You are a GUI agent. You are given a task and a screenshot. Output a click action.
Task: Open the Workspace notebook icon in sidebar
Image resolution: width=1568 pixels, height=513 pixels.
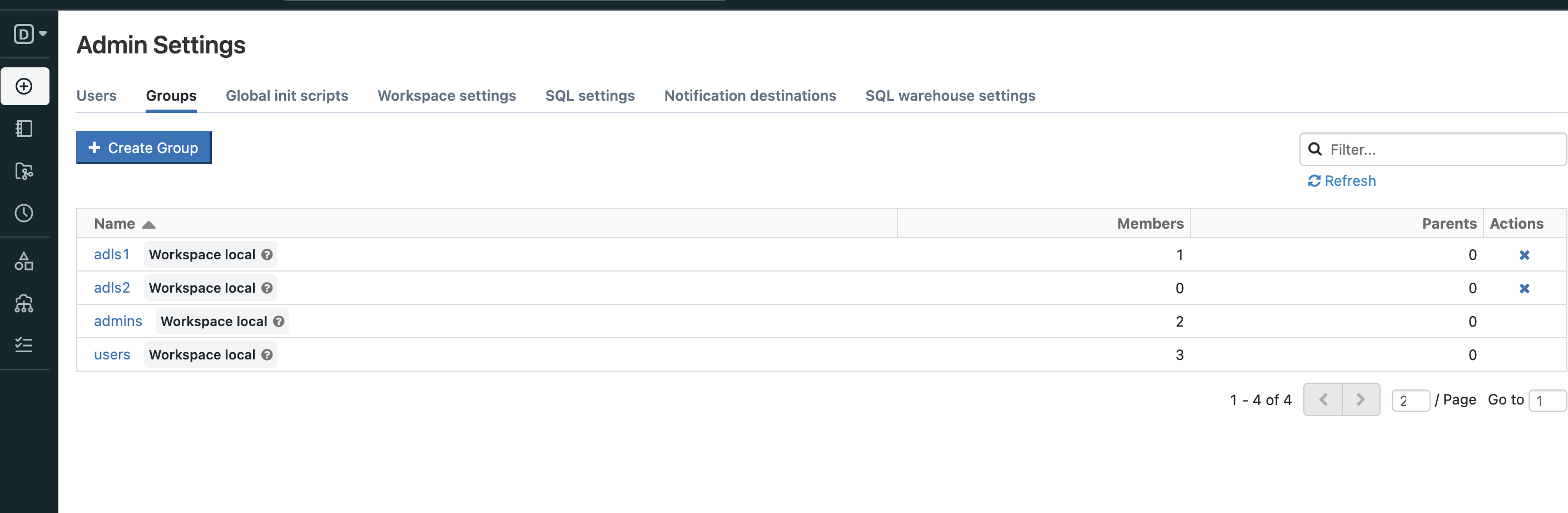click(x=24, y=129)
